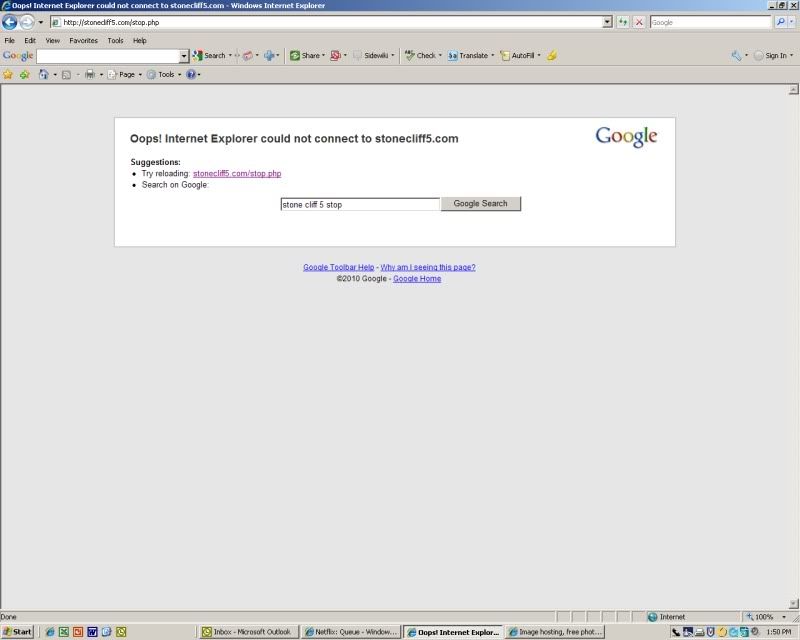Click the 'stone cliff 5 stop' search field

[360, 204]
